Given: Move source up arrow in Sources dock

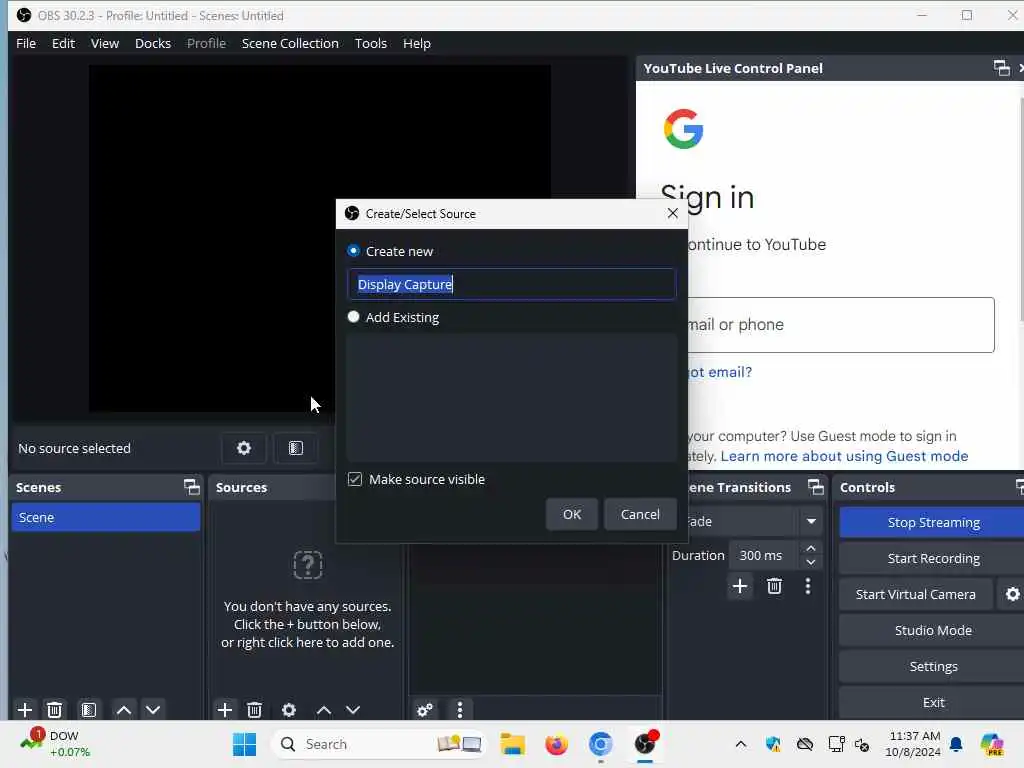Looking at the screenshot, I should (323, 710).
